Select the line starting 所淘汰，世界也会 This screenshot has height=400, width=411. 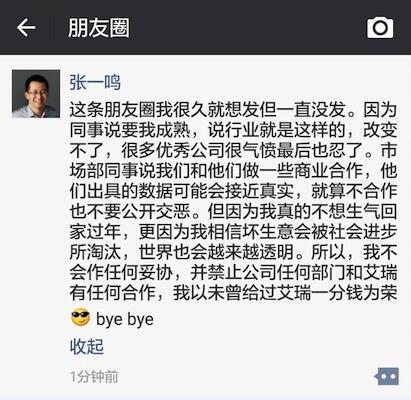pos(233,252)
